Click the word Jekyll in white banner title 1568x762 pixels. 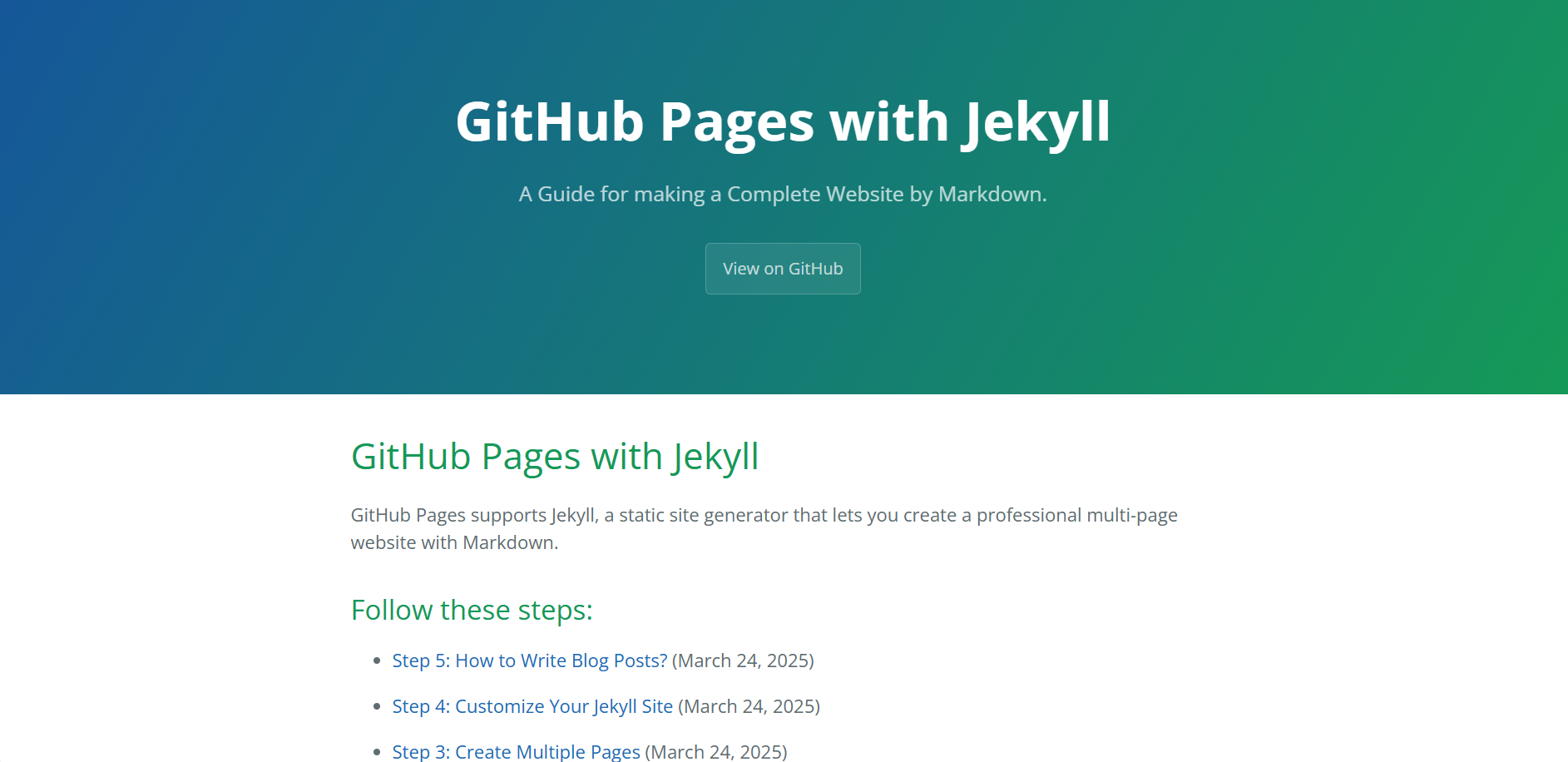1036,122
